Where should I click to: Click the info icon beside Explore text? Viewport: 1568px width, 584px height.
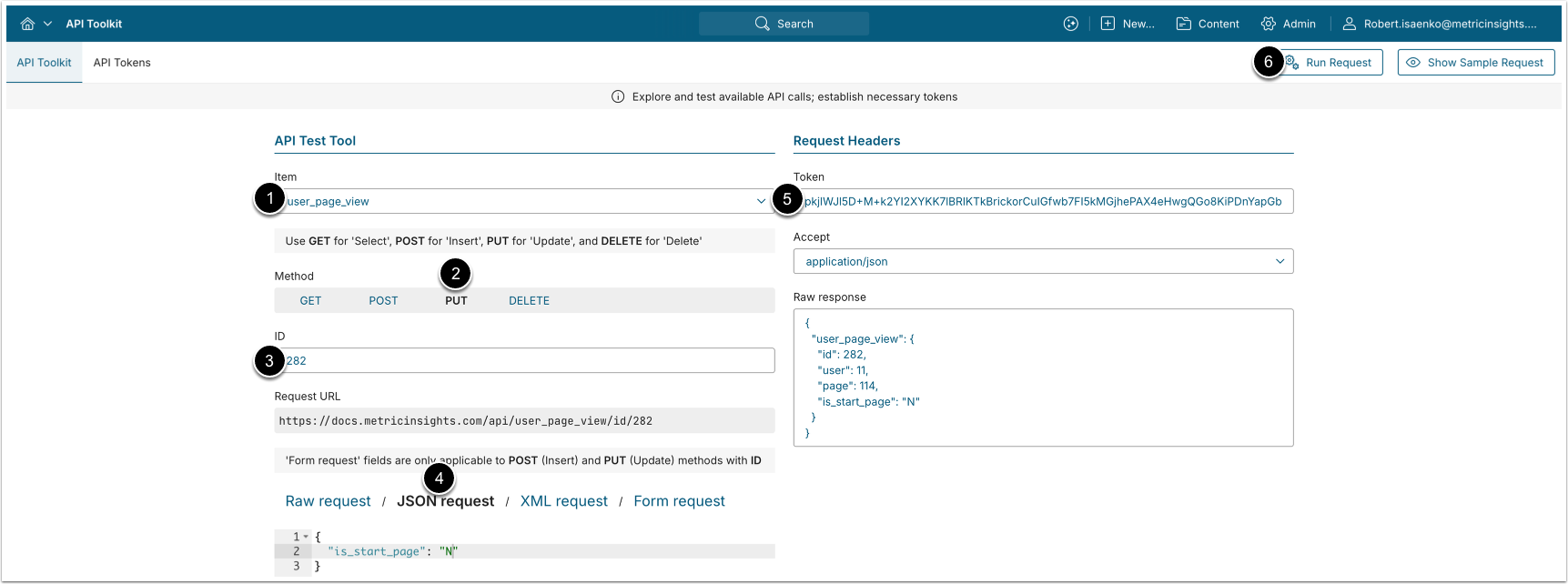[618, 96]
